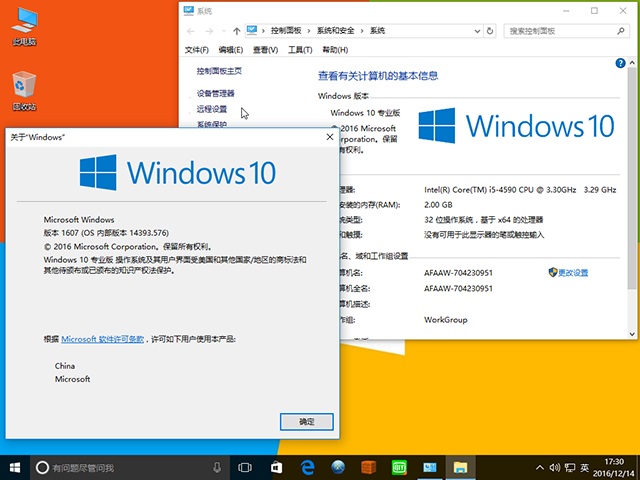Show hidden system tray icons

tap(537, 467)
